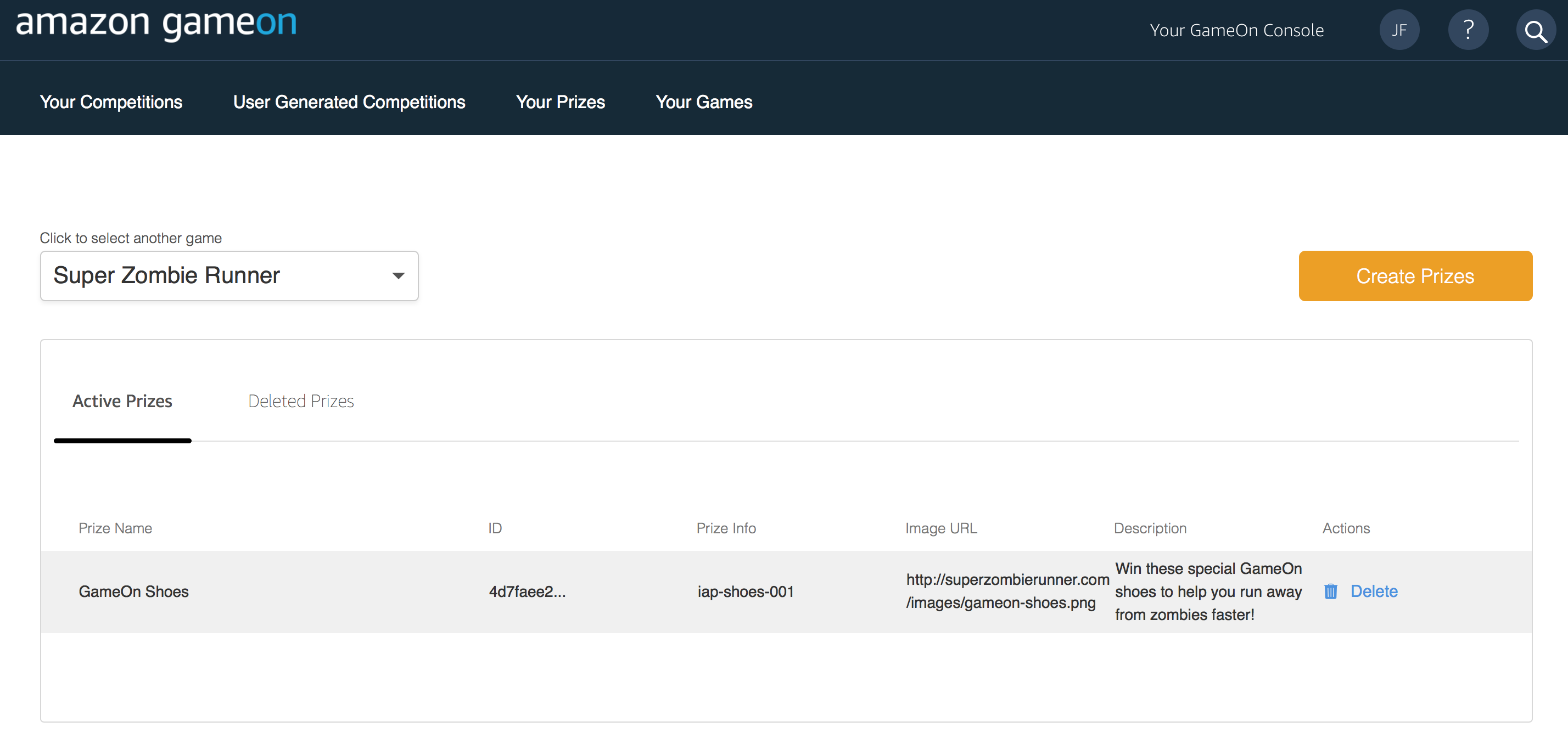Open User Generated Competitions menu
Viewport: 1568px width, 744px height.
pos(349,102)
